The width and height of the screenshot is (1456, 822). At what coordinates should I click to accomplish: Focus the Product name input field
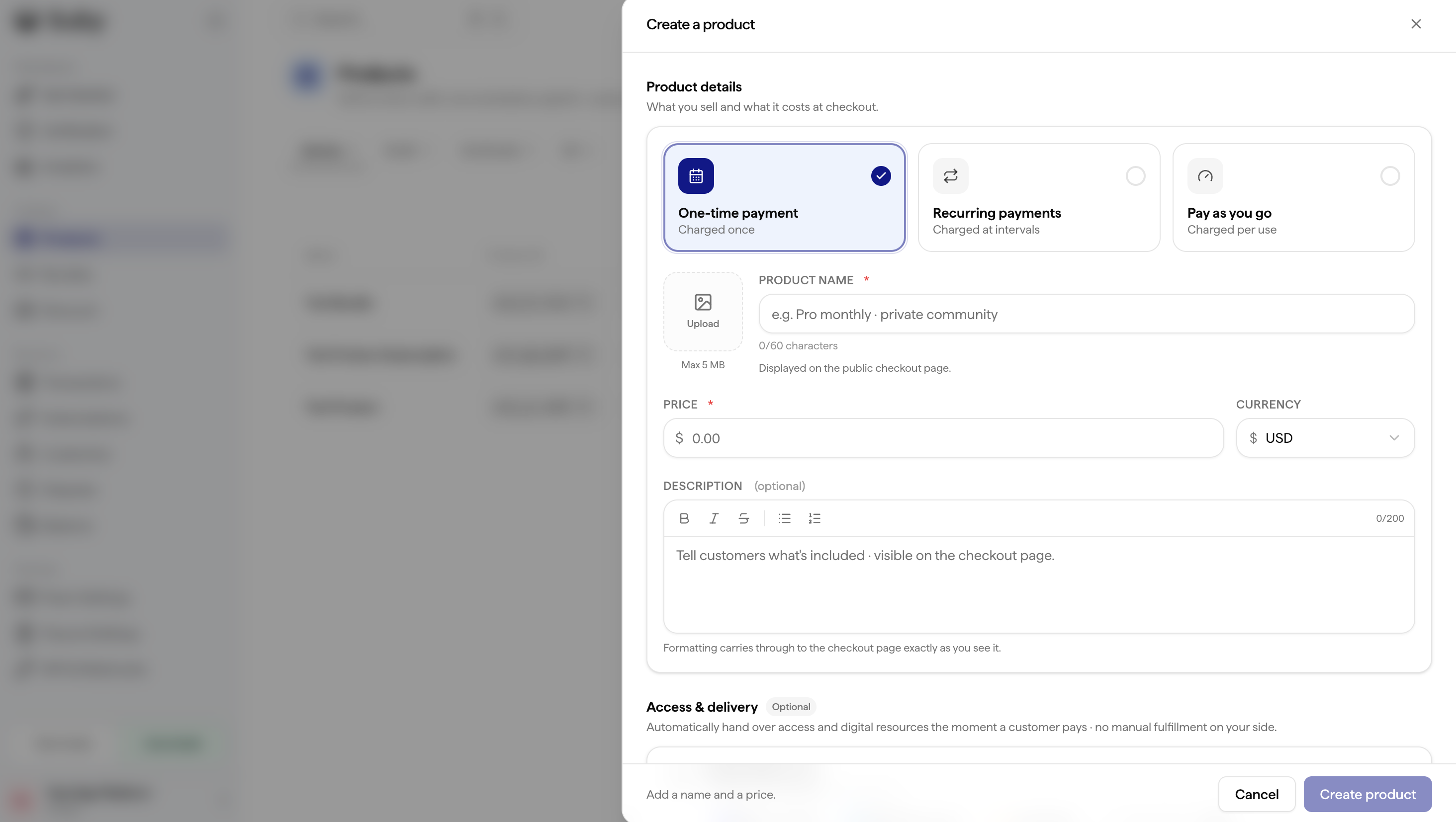[x=1087, y=314]
